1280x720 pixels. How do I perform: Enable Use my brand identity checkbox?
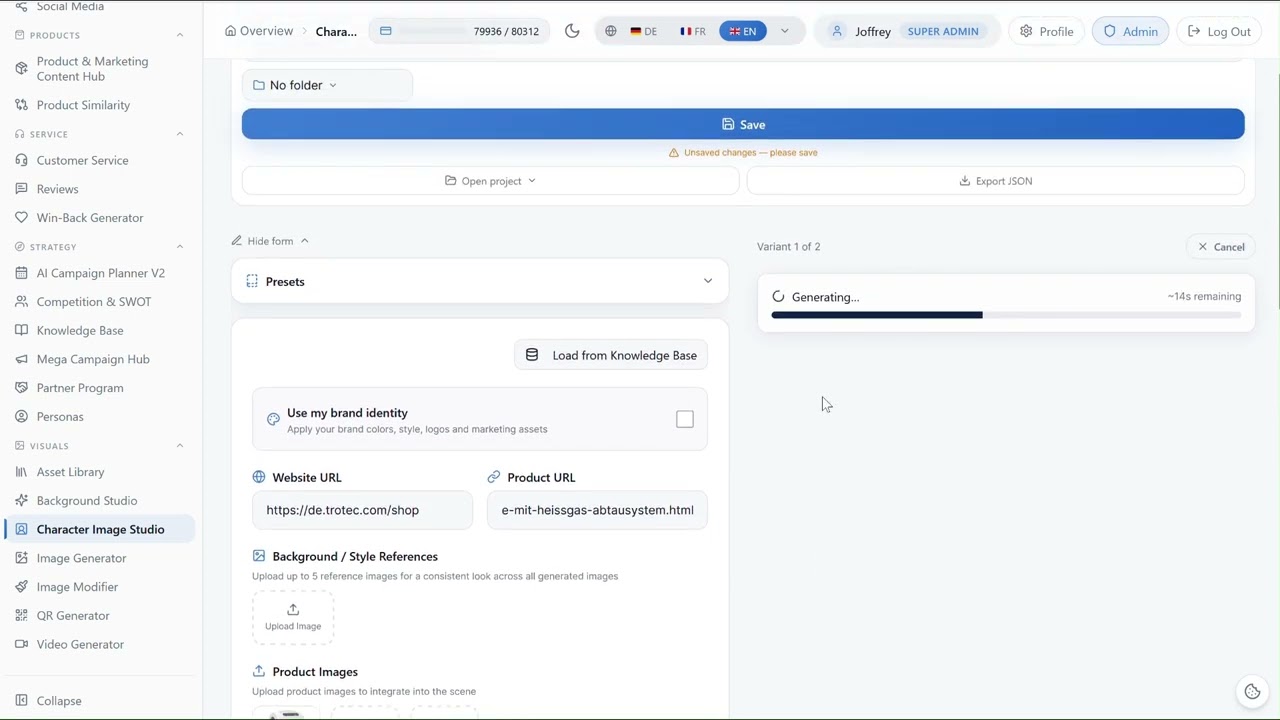(x=685, y=419)
